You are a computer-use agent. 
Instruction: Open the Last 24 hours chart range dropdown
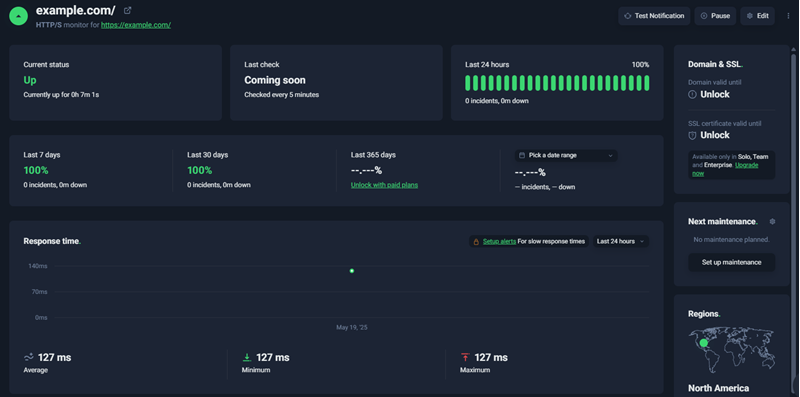[x=620, y=241]
